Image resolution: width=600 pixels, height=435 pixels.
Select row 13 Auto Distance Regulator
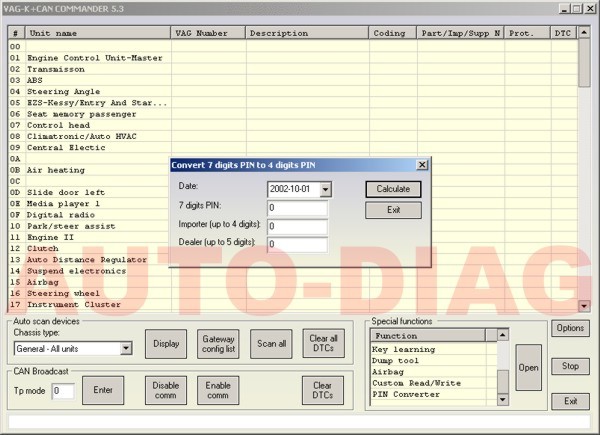(x=89, y=260)
